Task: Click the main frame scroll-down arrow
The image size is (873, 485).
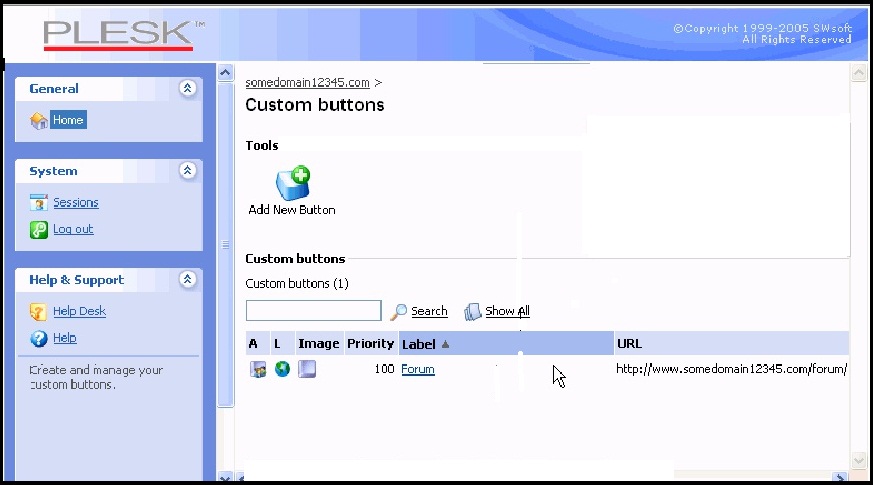Action: click(859, 460)
